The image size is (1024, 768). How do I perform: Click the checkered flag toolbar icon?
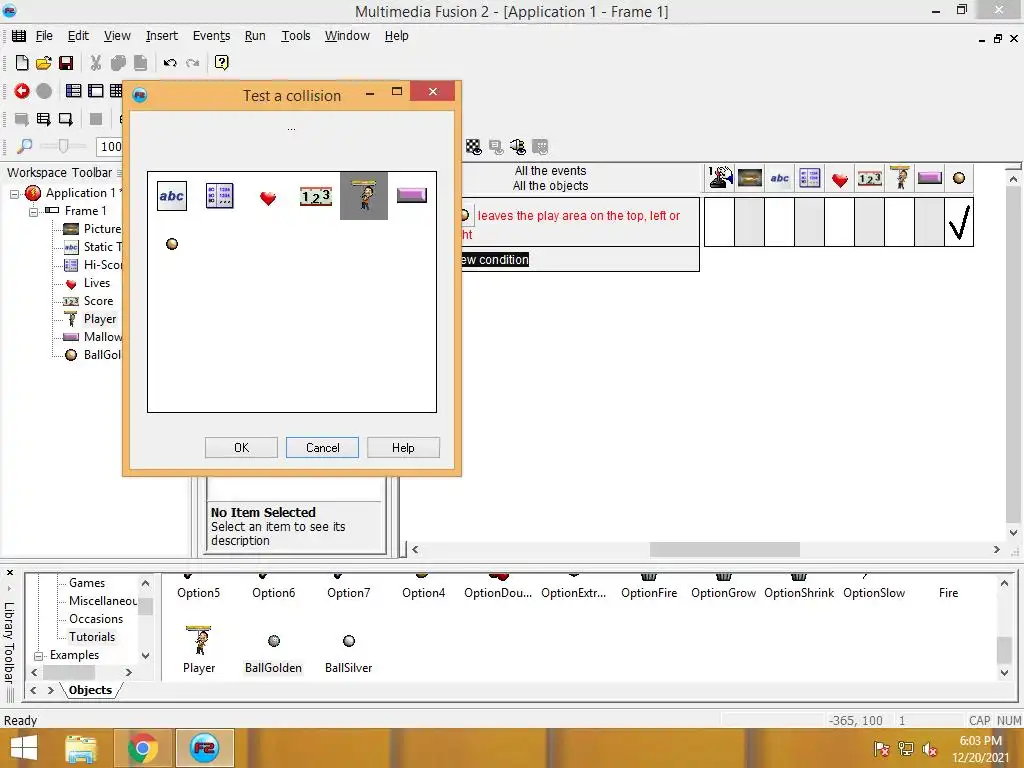(x=473, y=147)
